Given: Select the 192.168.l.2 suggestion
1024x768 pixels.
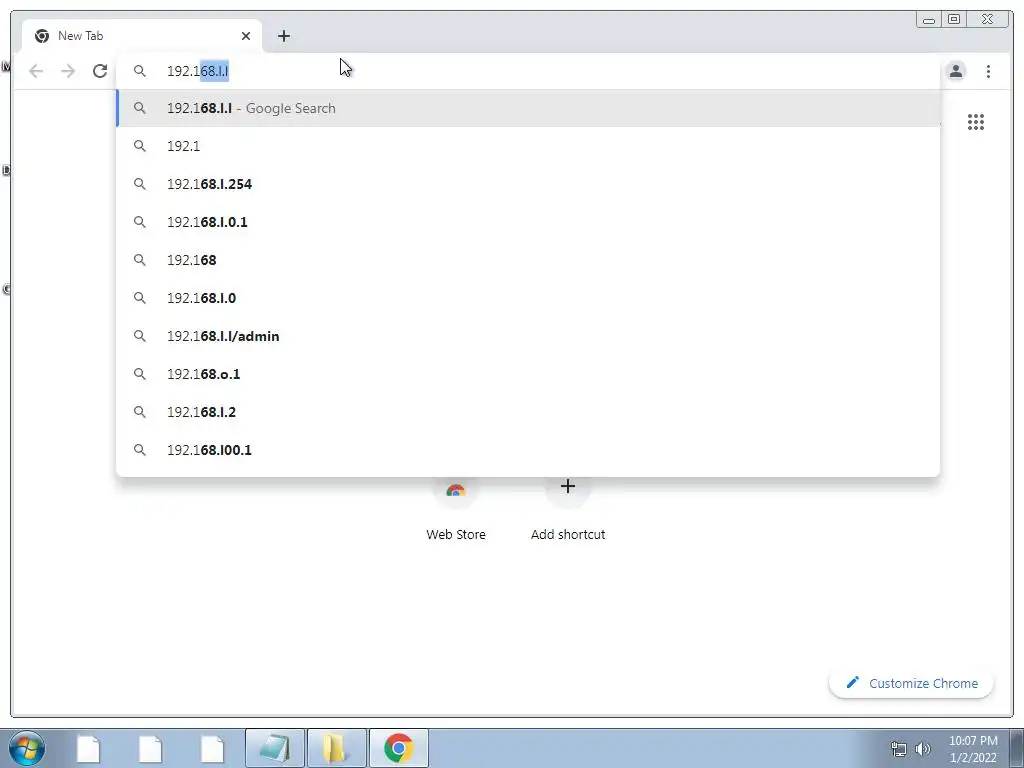Looking at the screenshot, I should 528,412.
